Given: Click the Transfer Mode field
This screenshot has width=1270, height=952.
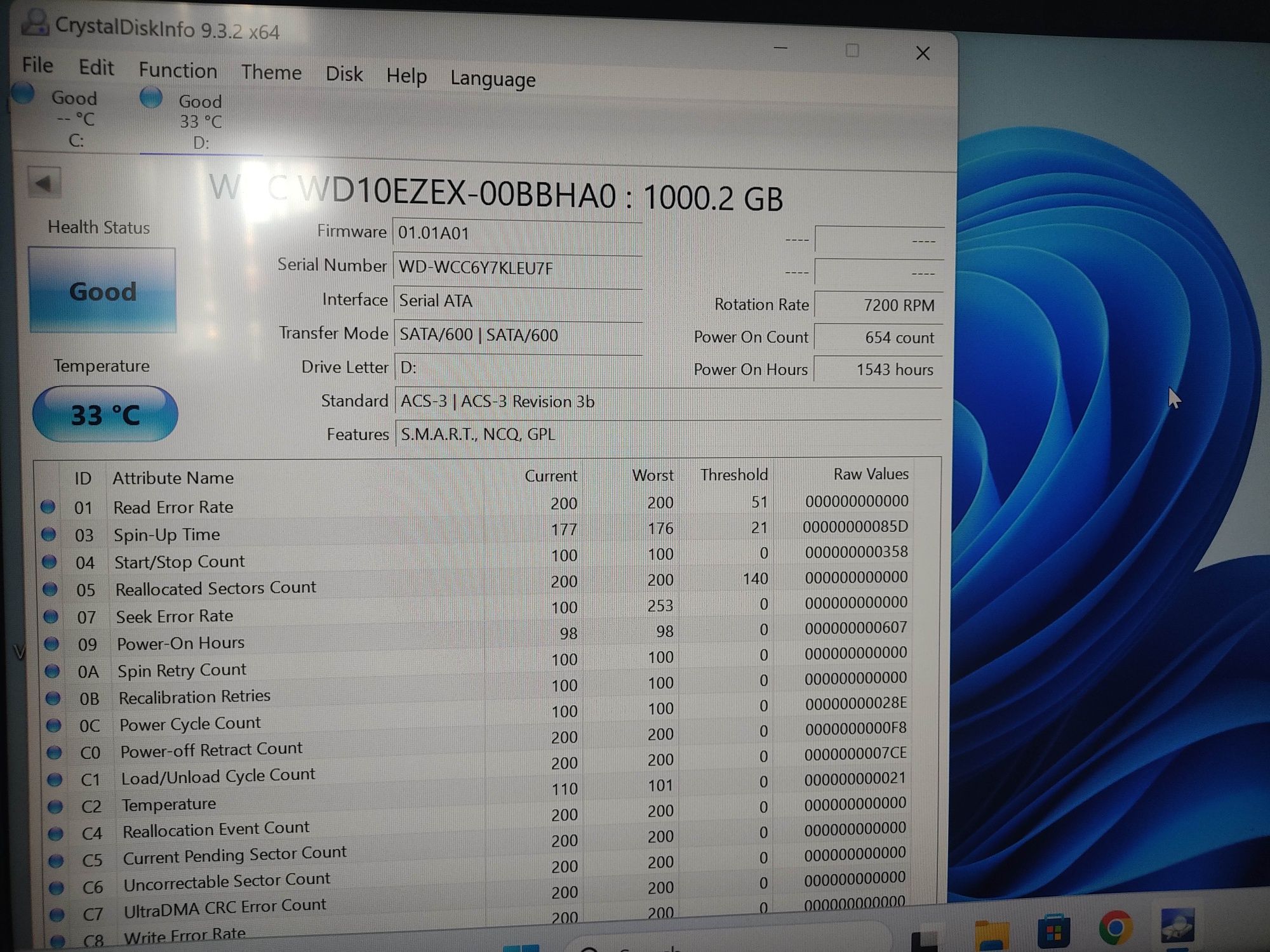Looking at the screenshot, I should tap(519, 335).
